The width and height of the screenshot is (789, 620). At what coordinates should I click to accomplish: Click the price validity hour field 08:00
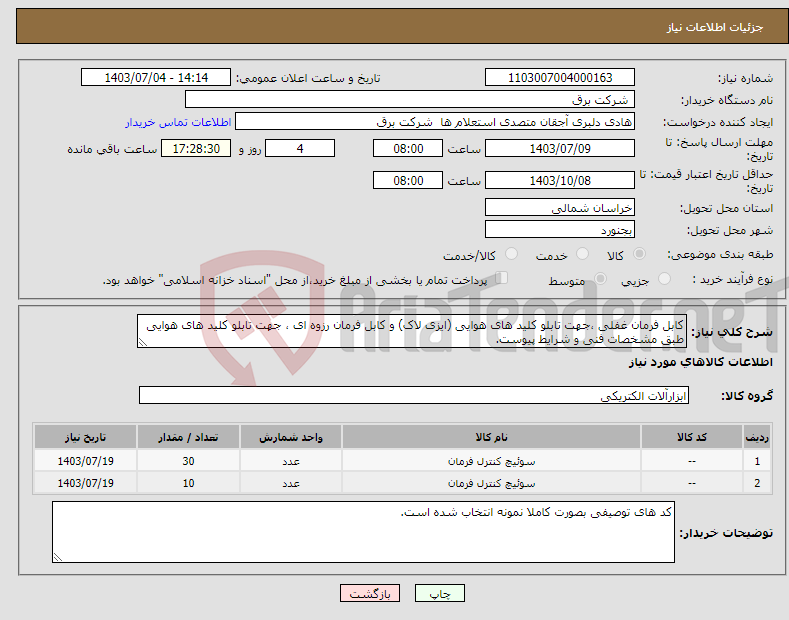[408, 180]
